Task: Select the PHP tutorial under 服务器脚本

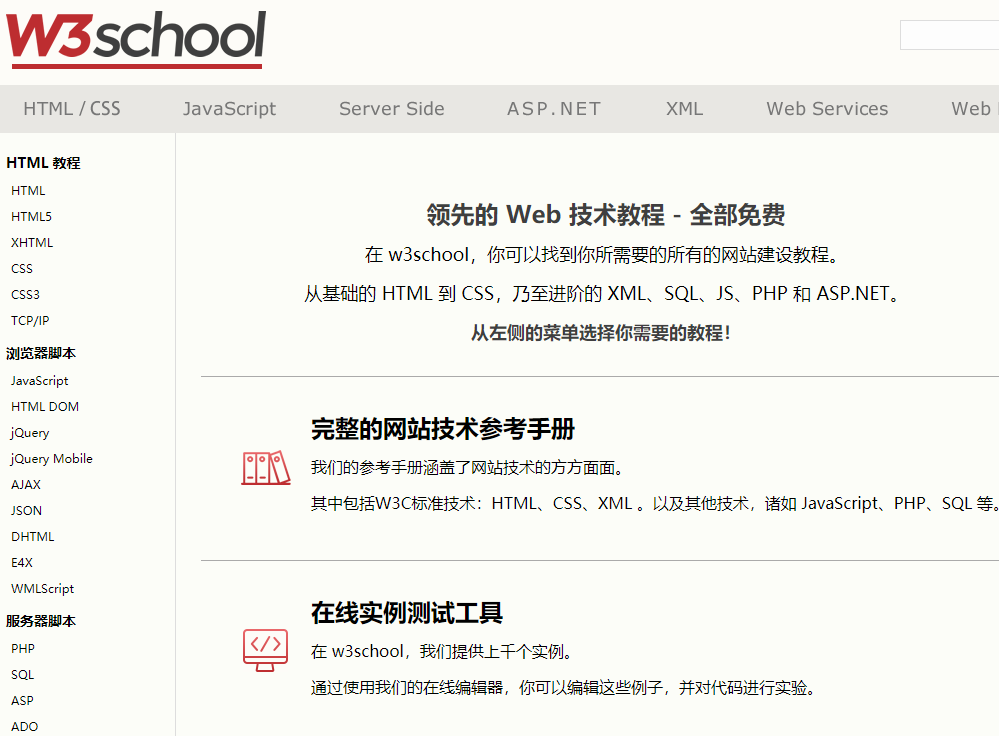Action: (x=23, y=648)
